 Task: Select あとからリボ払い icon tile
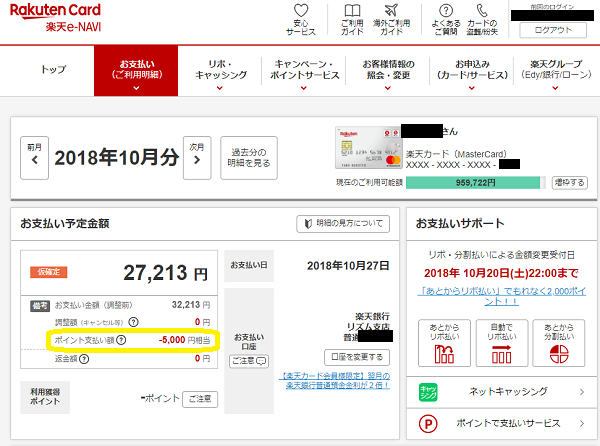(444, 343)
